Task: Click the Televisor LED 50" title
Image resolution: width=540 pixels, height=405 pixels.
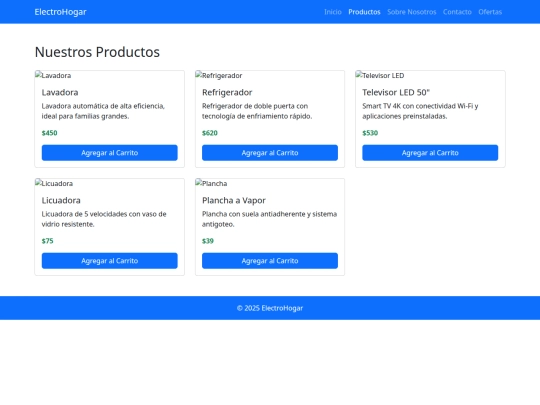Action: [x=396, y=92]
